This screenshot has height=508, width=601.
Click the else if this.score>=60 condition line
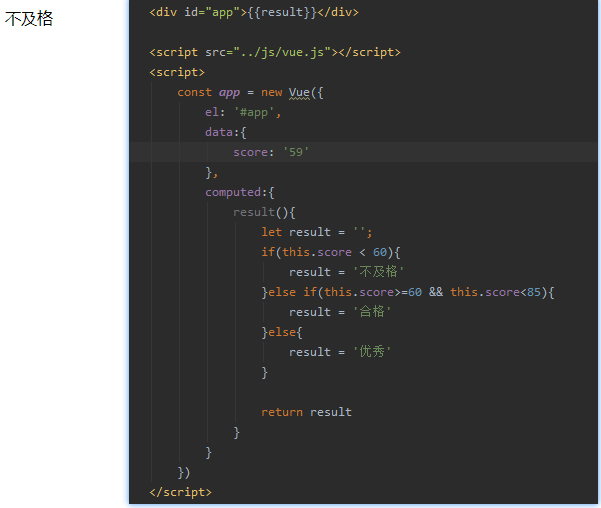click(408, 292)
